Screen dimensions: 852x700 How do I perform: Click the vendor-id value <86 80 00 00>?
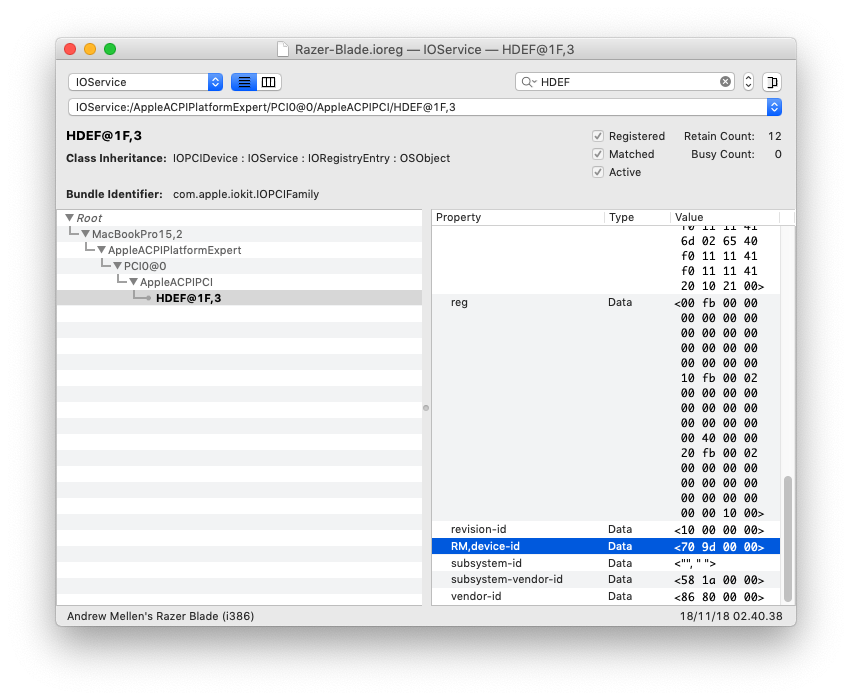click(719, 597)
